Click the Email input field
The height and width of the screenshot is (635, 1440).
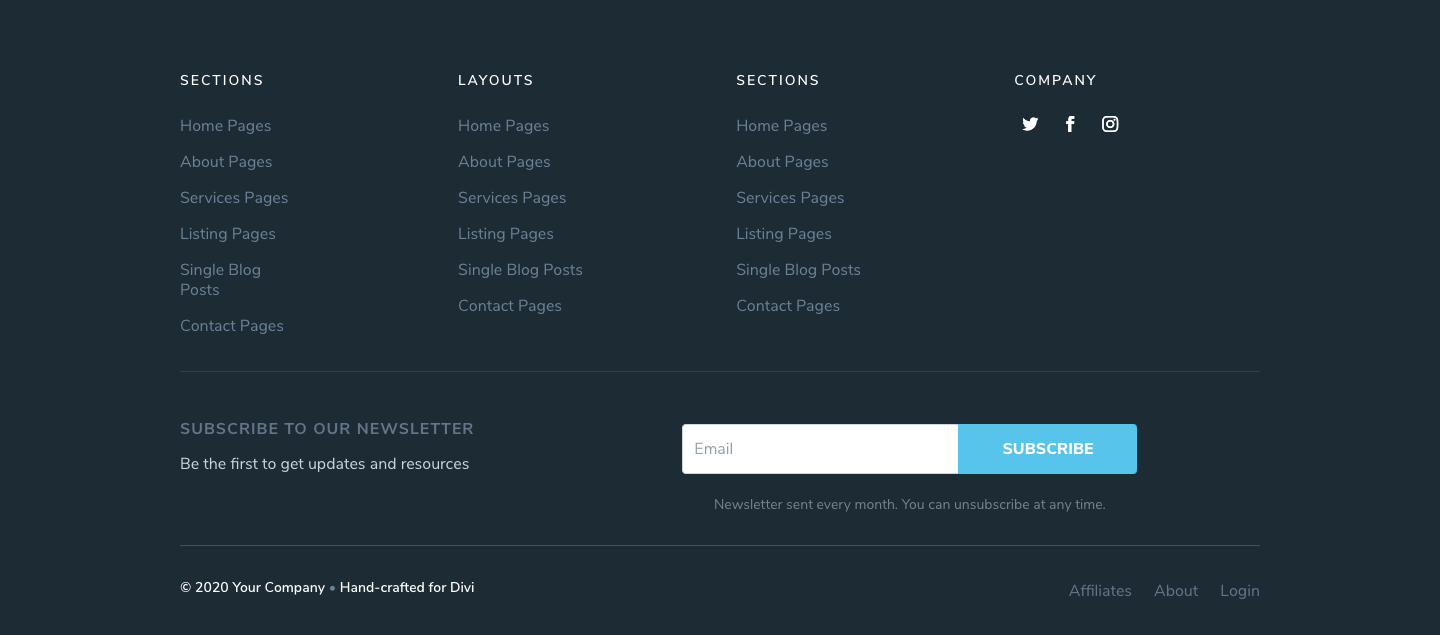pos(820,449)
